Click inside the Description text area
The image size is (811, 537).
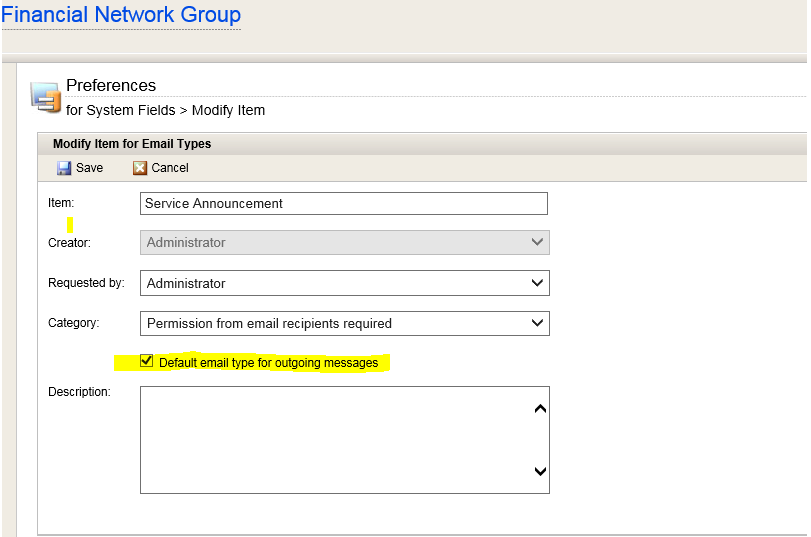click(x=335, y=440)
